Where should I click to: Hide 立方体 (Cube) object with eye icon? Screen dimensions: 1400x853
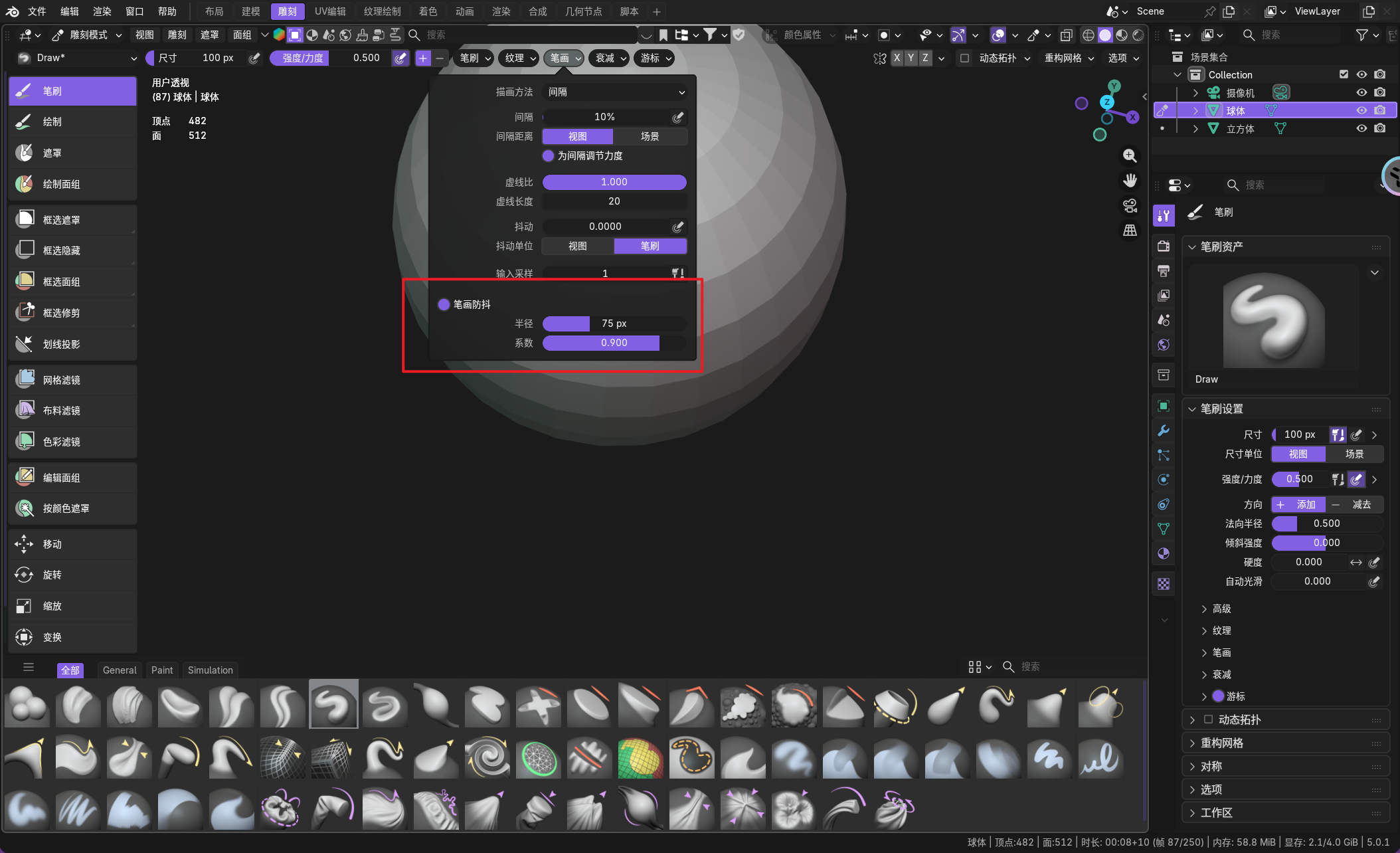tap(1361, 128)
